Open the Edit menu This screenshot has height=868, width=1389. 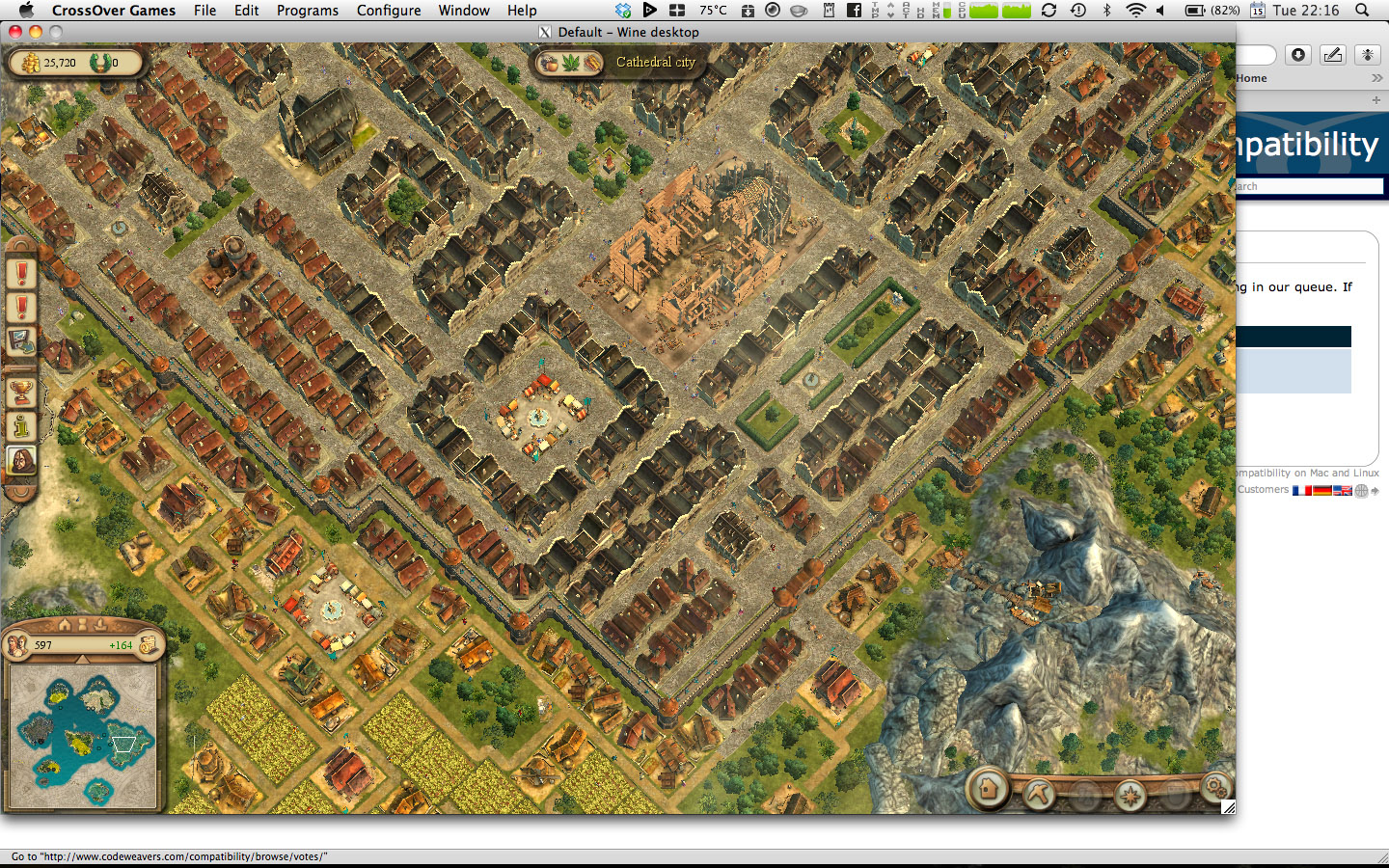pyautogui.click(x=246, y=10)
